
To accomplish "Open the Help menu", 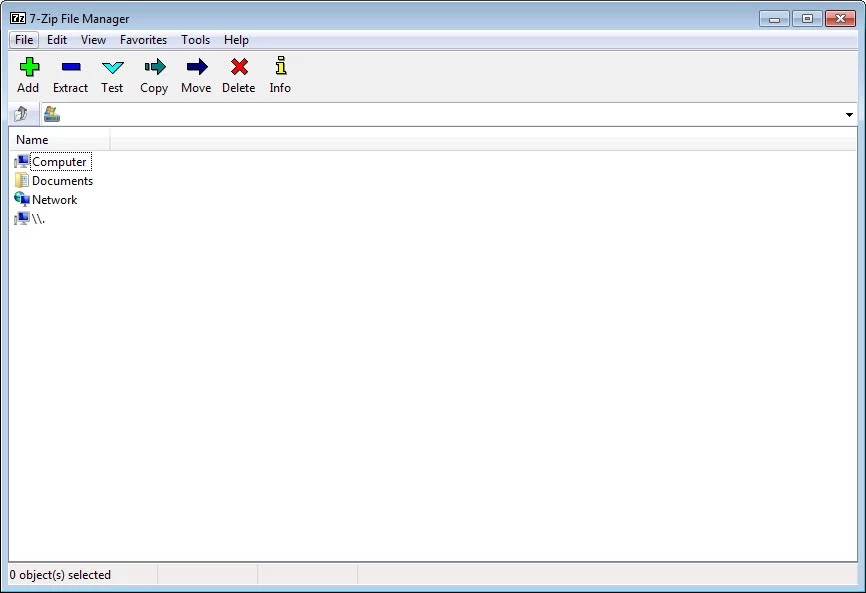I will (236, 40).
